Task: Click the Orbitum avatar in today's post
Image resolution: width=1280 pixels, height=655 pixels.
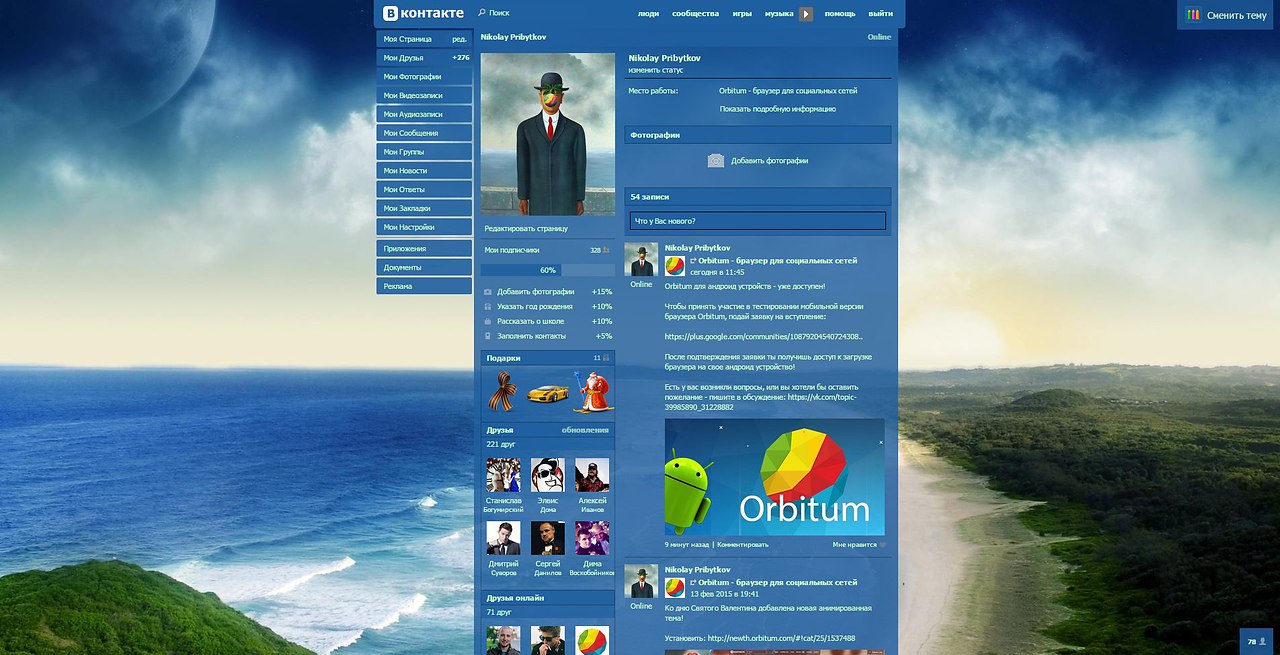Action: click(675, 265)
